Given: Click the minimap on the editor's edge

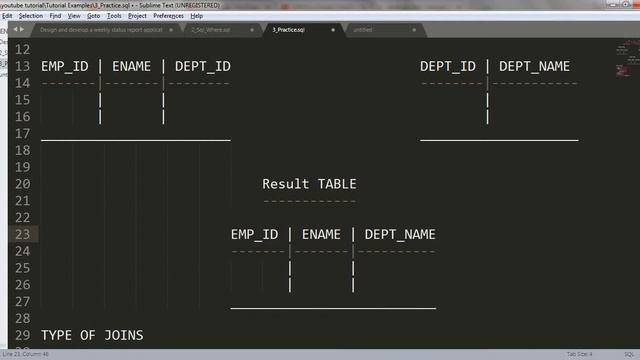Looking at the screenshot, I should click(627, 59).
